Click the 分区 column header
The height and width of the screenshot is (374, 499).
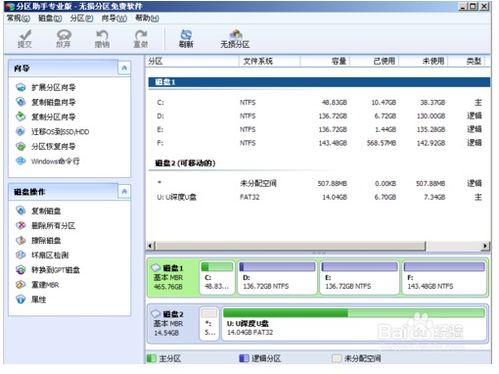(192, 61)
